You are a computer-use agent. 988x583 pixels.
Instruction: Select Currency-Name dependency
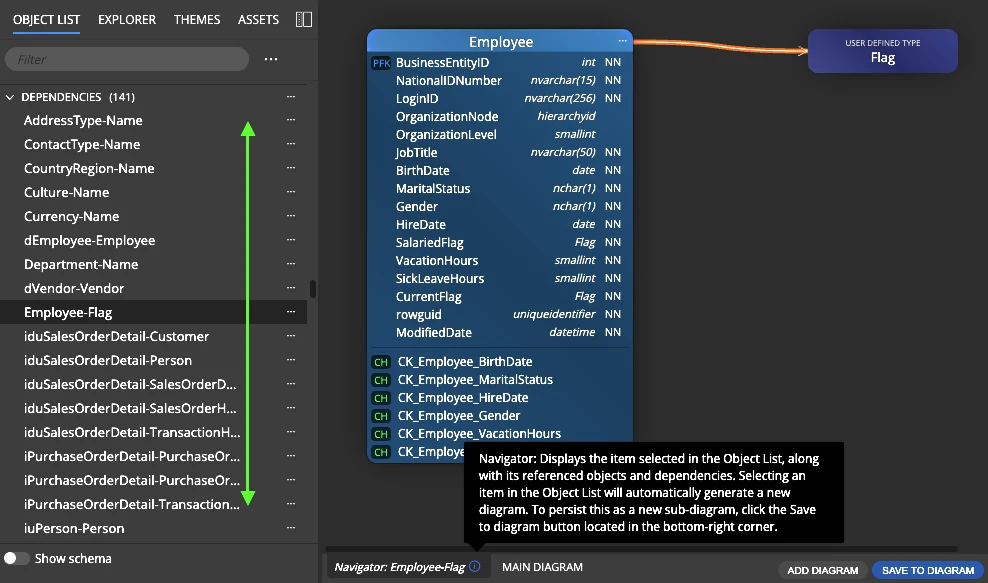click(x=71, y=216)
